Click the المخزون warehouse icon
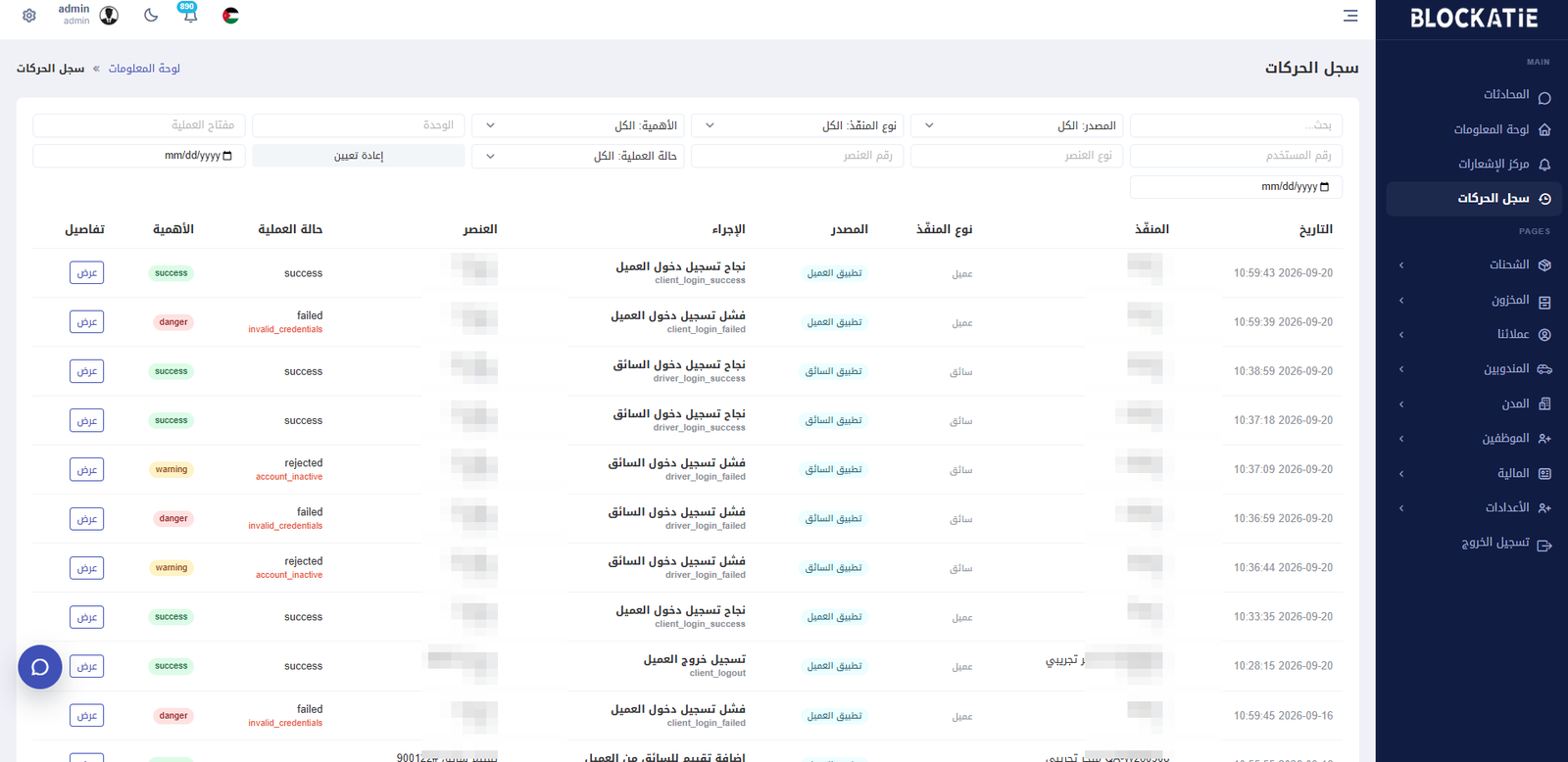 coord(1544,302)
